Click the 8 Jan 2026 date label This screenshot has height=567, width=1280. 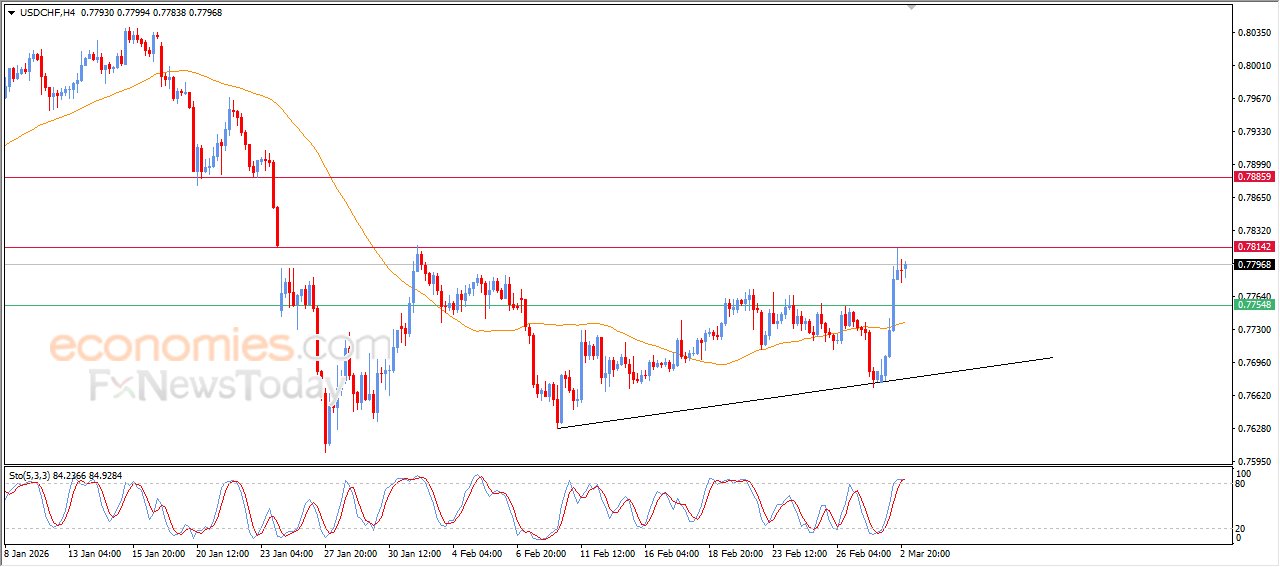[x=26, y=553]
